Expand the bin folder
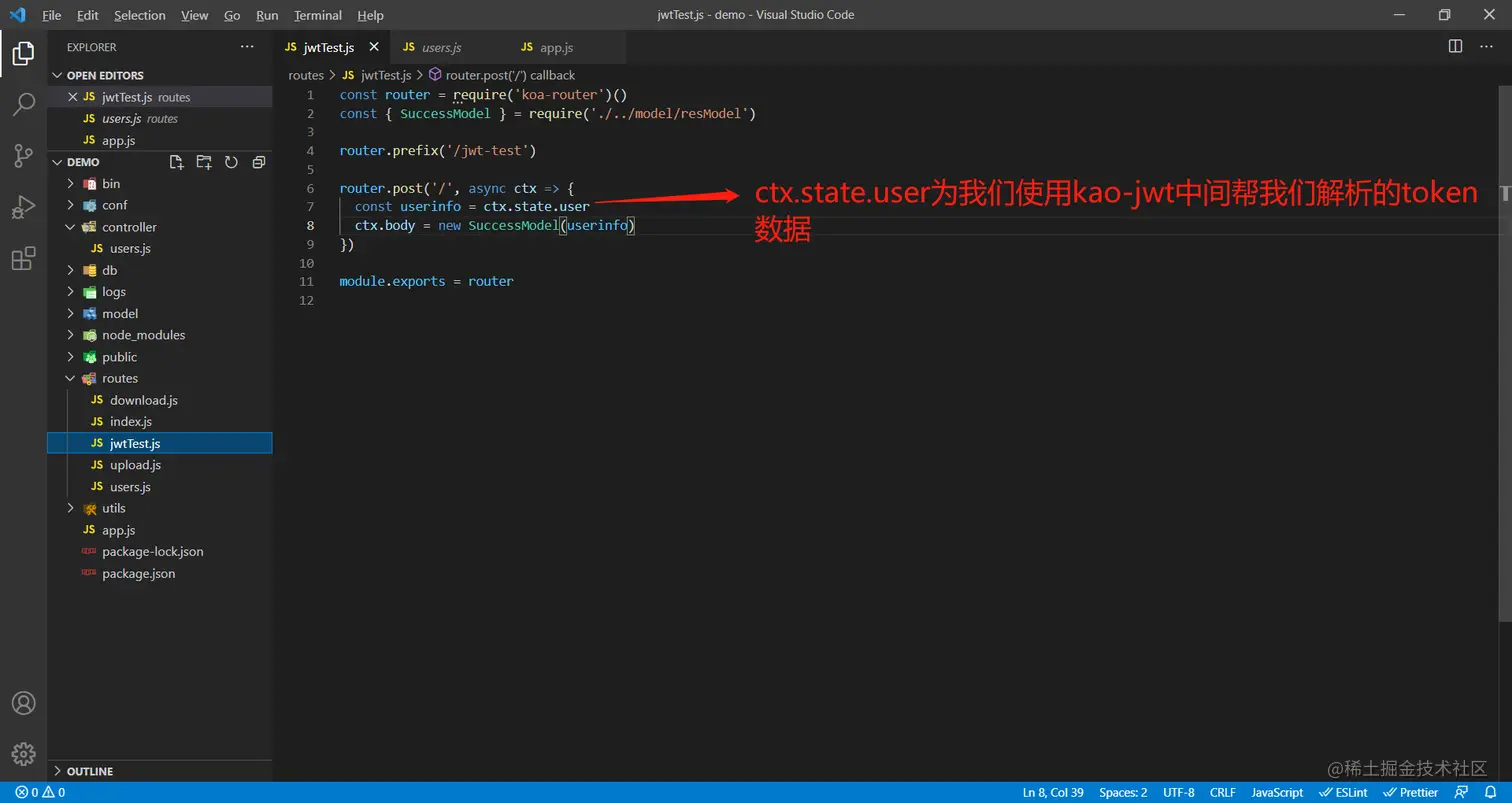This screenshot has width=1512, height=803. [x=160, y=184]
